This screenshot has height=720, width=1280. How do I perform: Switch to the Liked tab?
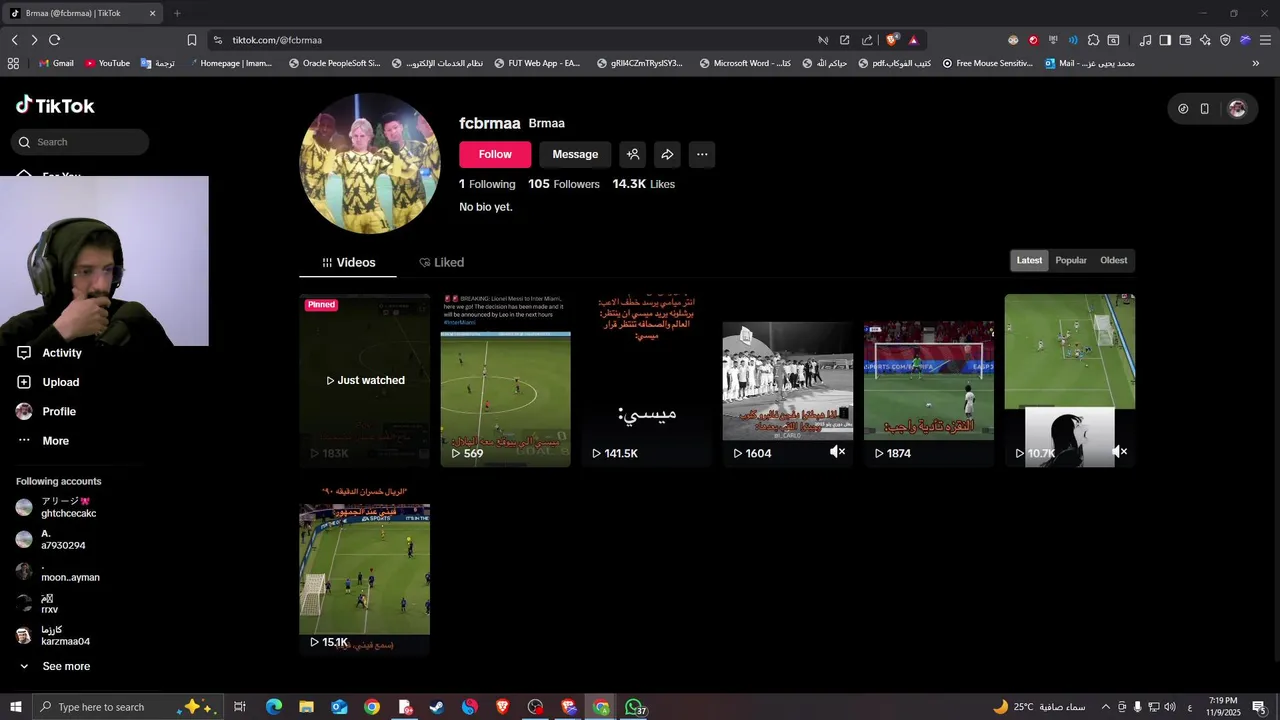click(x=441, y=262)
